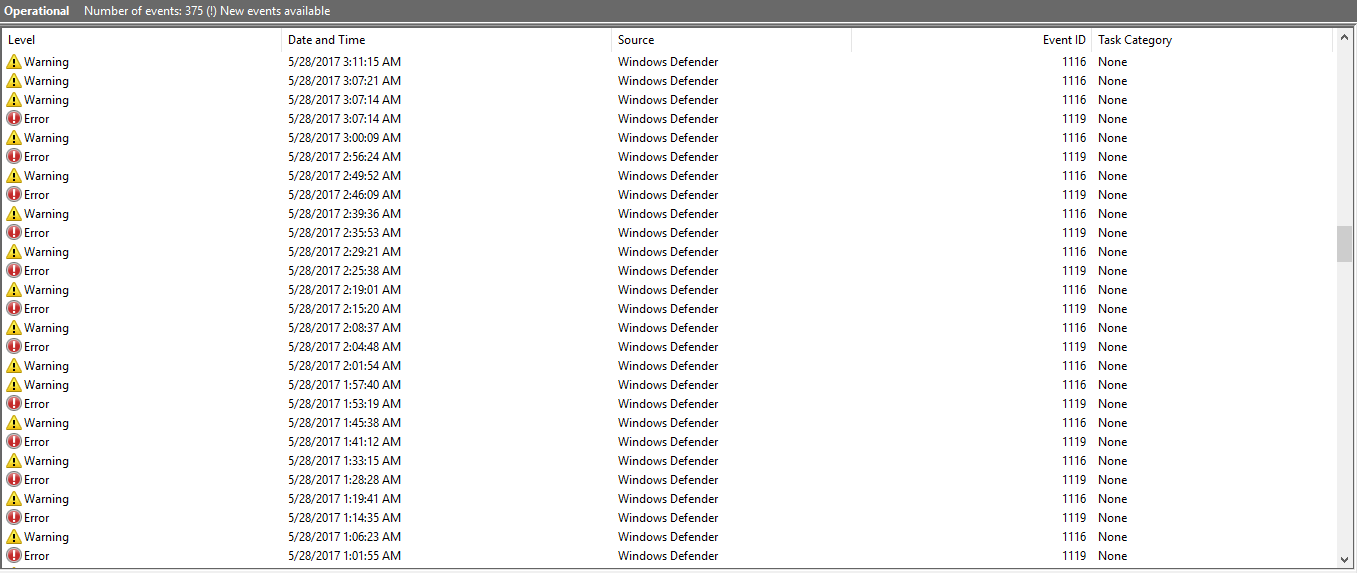Sort by the Date and Time column header
The width and height of the screenshot is (1357, 573).
(445, 40)
